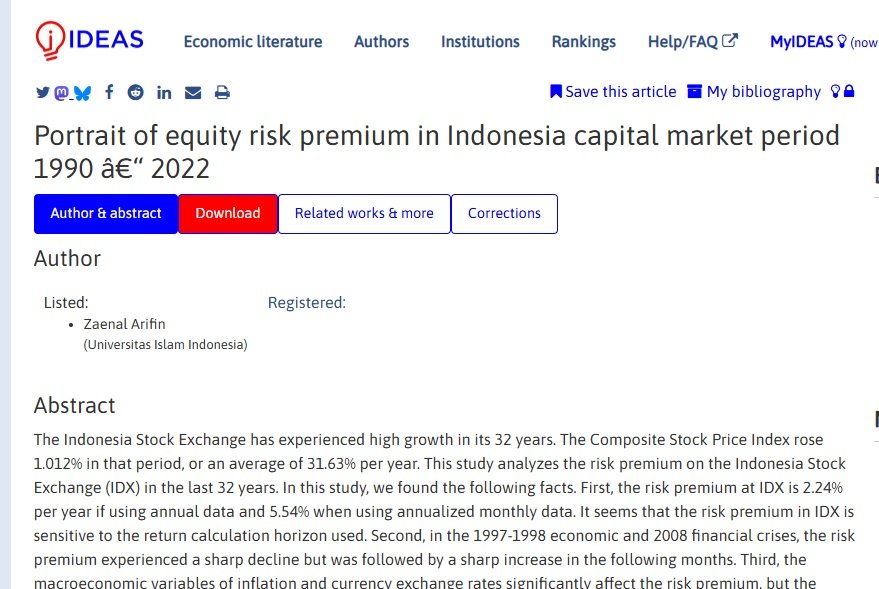Share article on Facebook

(109, 92)
